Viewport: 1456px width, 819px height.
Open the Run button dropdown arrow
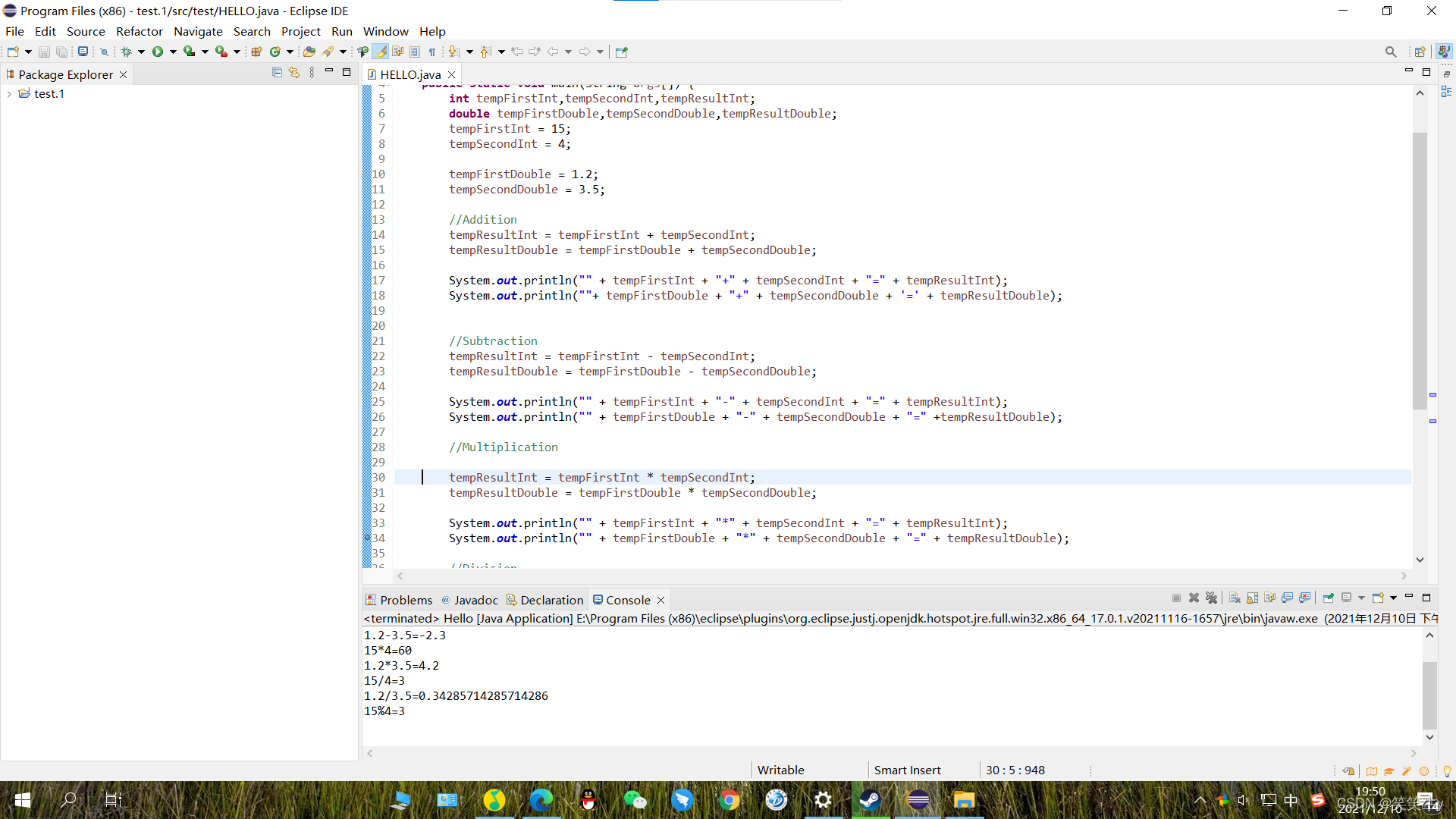[173, 52]
